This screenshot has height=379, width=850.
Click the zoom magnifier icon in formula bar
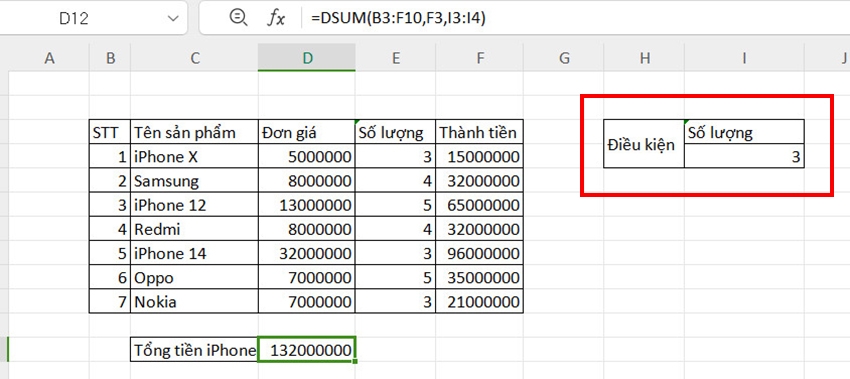(238, 18)
